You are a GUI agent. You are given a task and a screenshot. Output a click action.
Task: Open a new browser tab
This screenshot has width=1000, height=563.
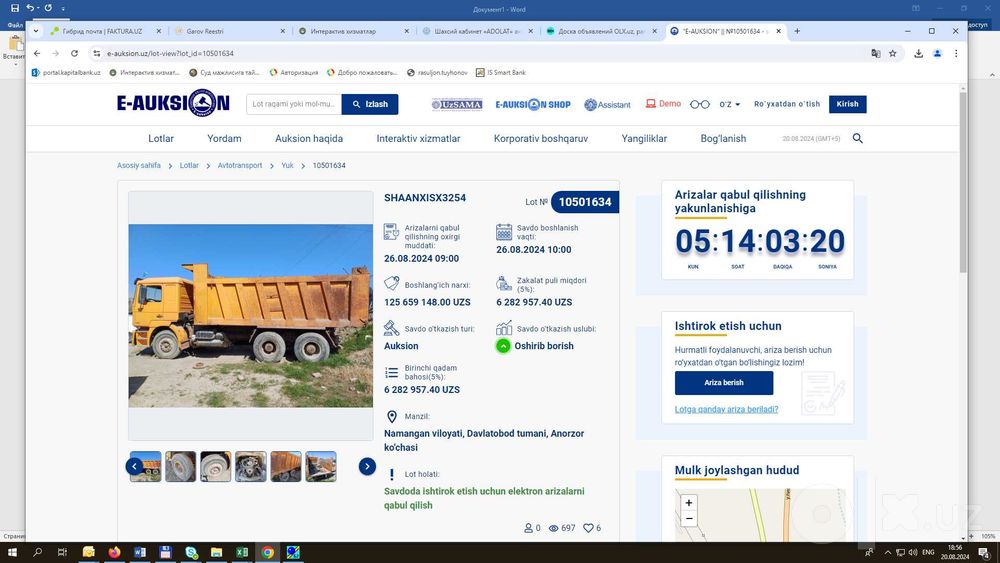[x=797, y=31]
